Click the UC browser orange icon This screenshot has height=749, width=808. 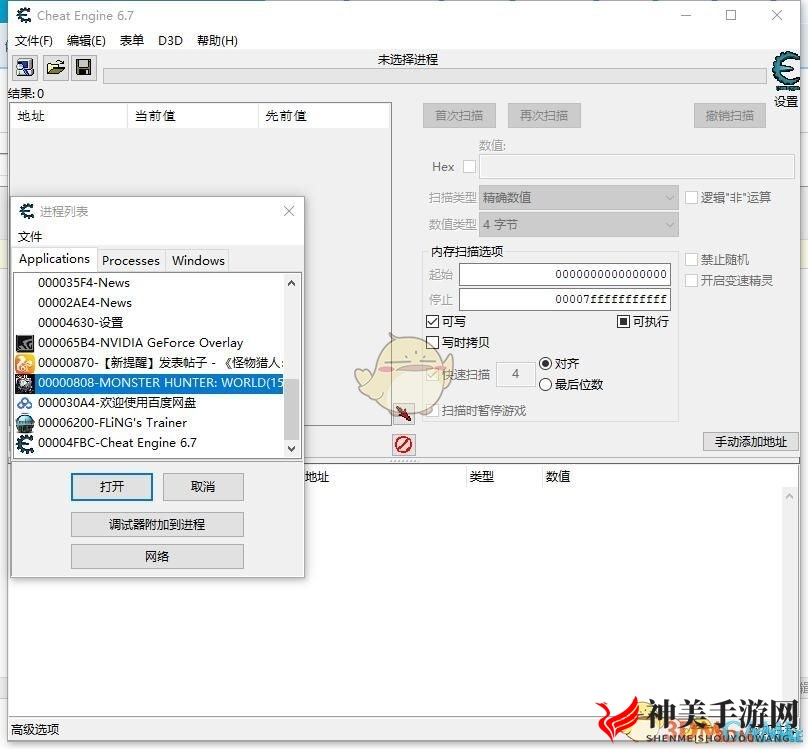[25, 363]
